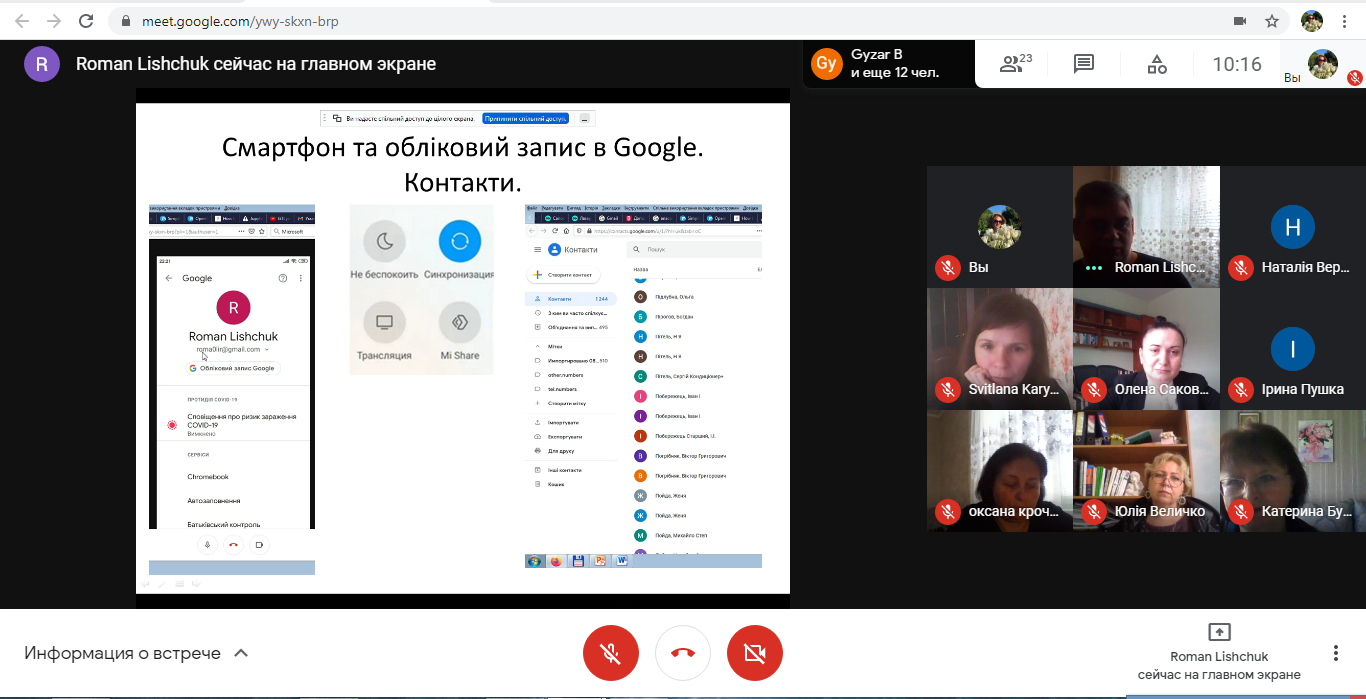This screenshot has width=1366, height=699.
Task: Select the Юлія Величко video tile
Action: coord(1146,470)
